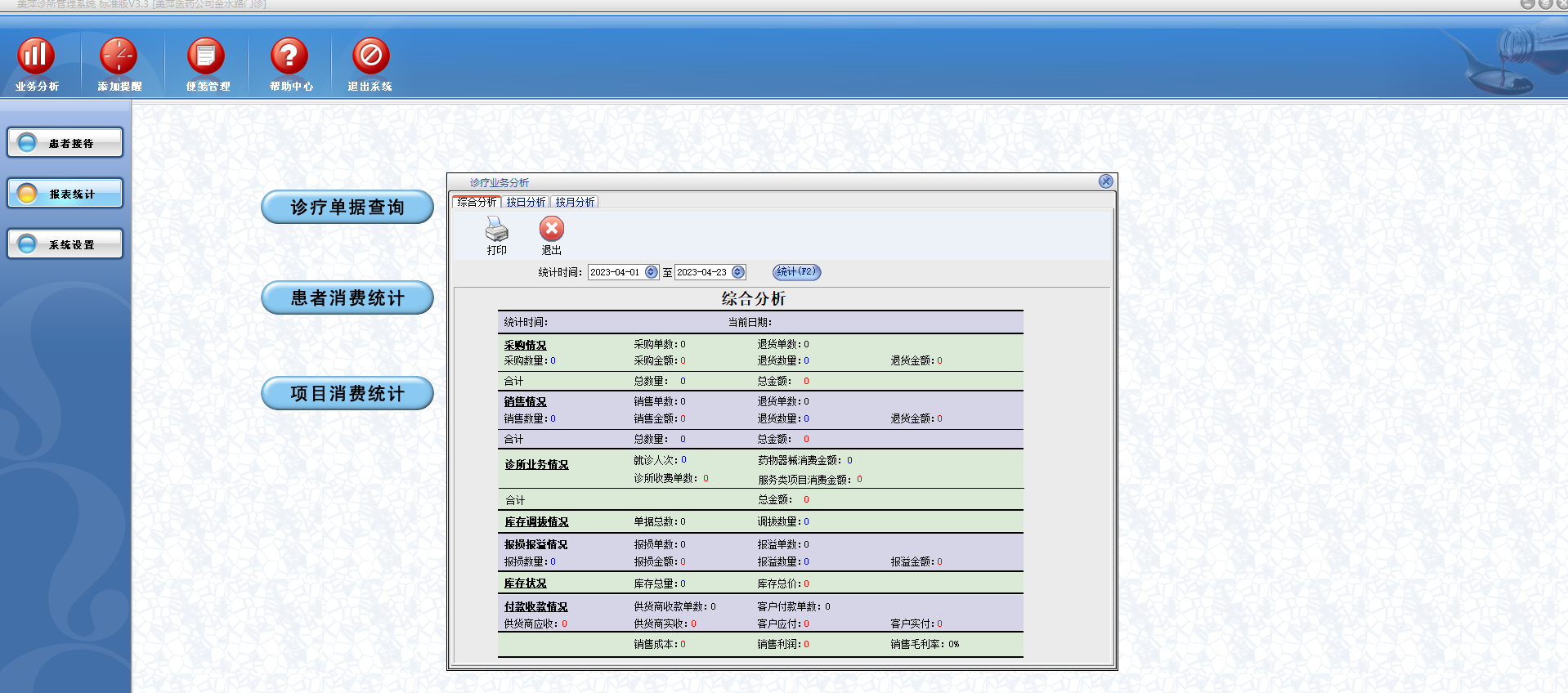Click the red 退出 icon in dialog
Screen dimensions: 1568x693
pos(552,235)
